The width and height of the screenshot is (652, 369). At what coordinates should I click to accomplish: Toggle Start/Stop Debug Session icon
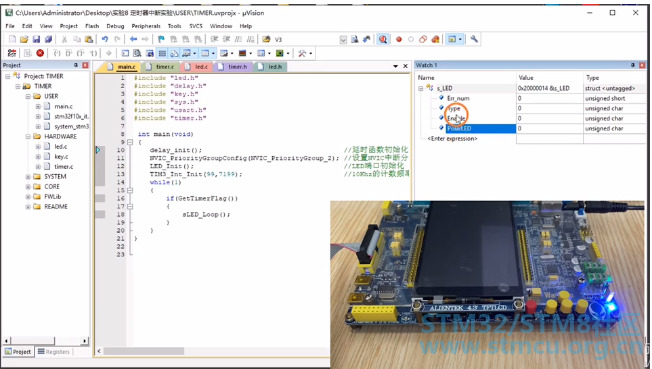[383, 39]
